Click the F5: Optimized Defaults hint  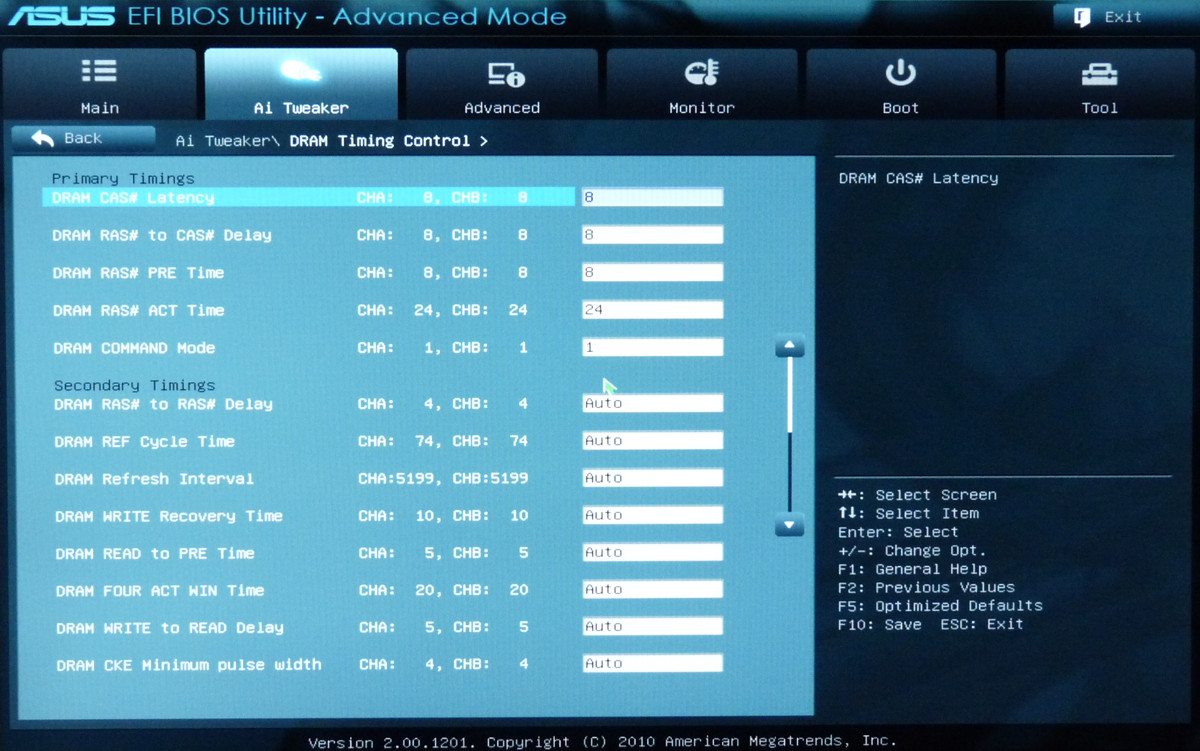pos(940,606)
